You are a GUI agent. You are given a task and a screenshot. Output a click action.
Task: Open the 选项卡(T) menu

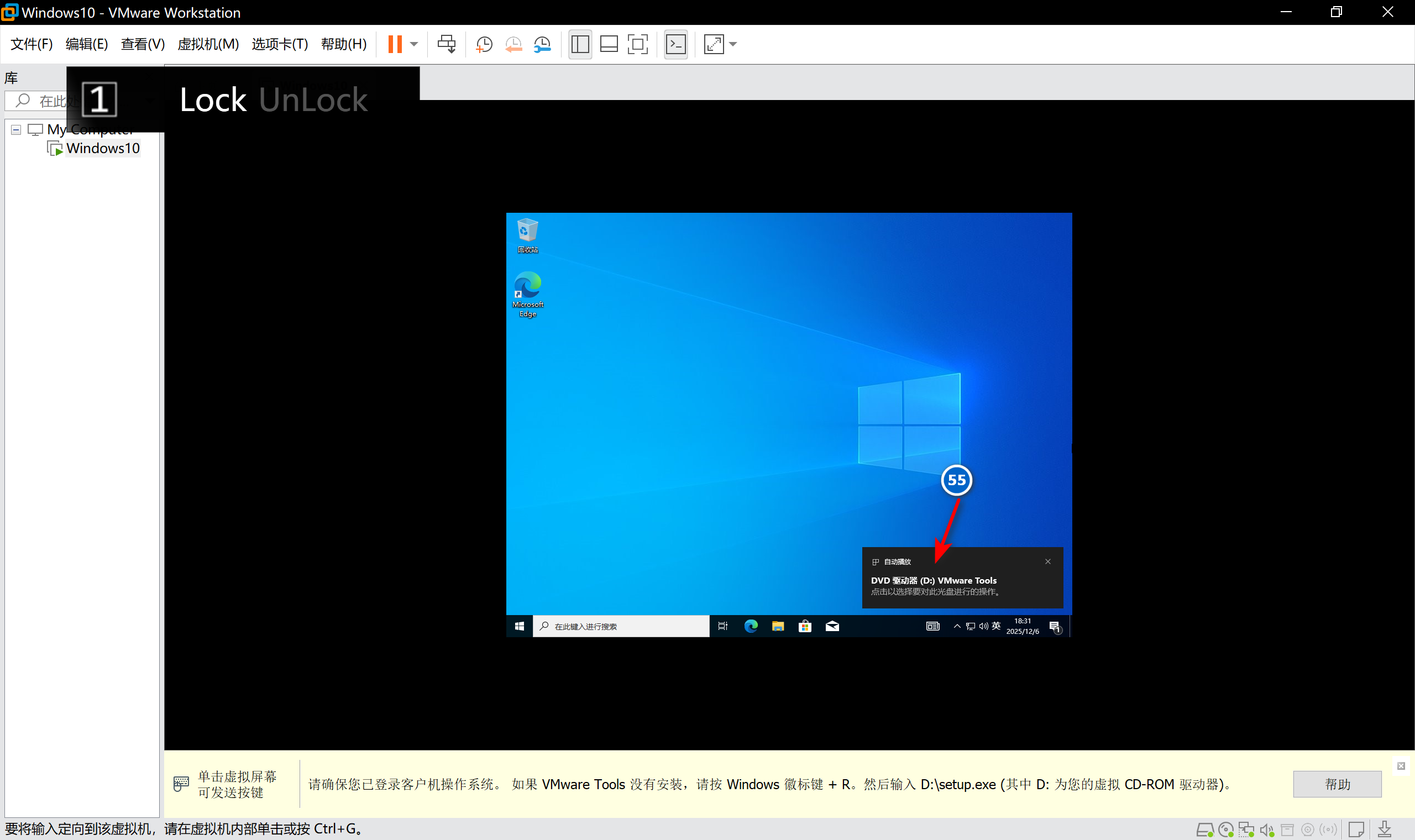[280, 44]
